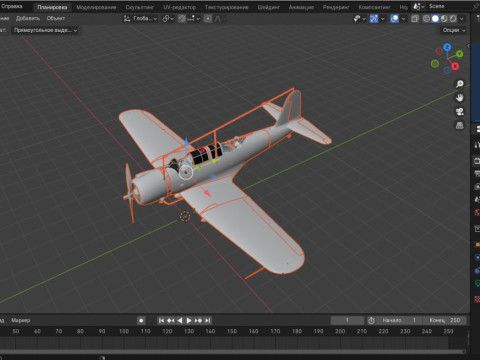
Task: Click negative X axis gizmo circle
Action: (x=439, y=51)
